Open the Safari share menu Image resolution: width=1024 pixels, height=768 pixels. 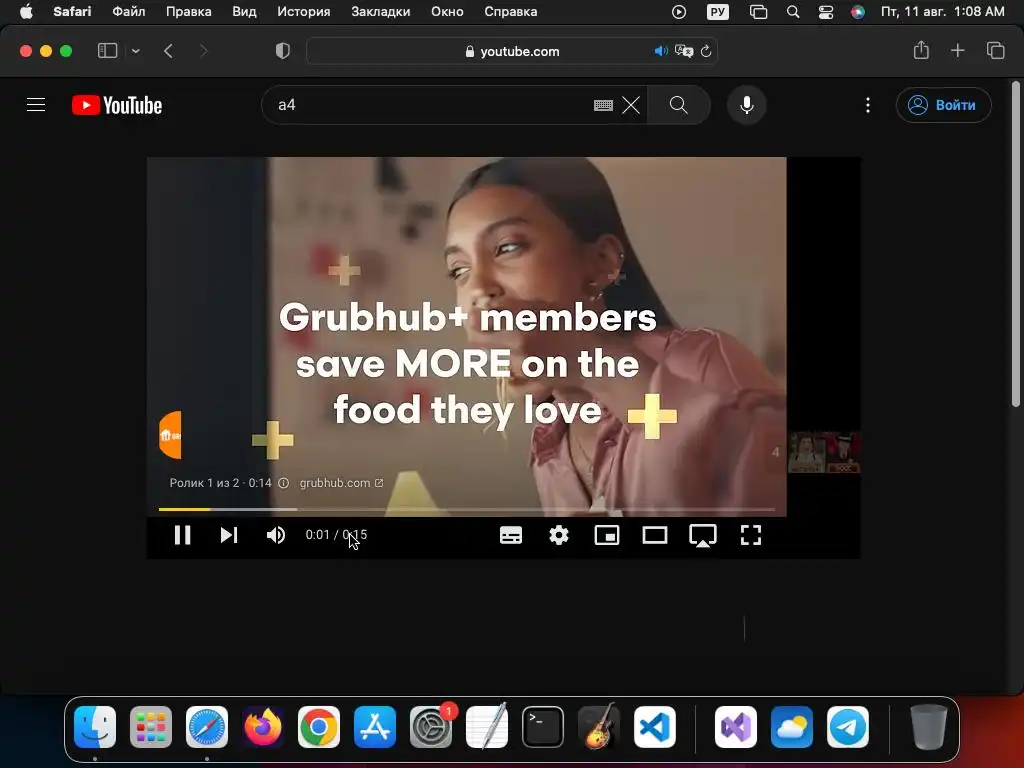[x=921, y=50]
